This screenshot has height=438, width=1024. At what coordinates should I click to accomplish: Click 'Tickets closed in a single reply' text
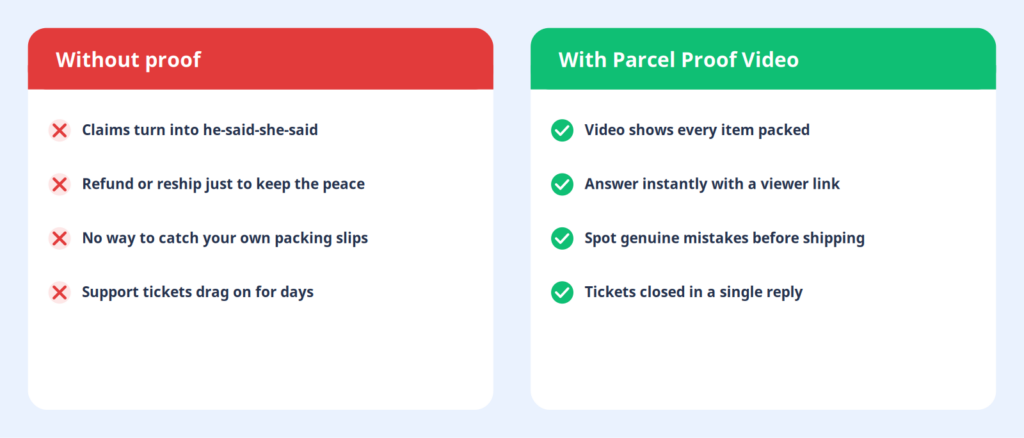(694, 292)
